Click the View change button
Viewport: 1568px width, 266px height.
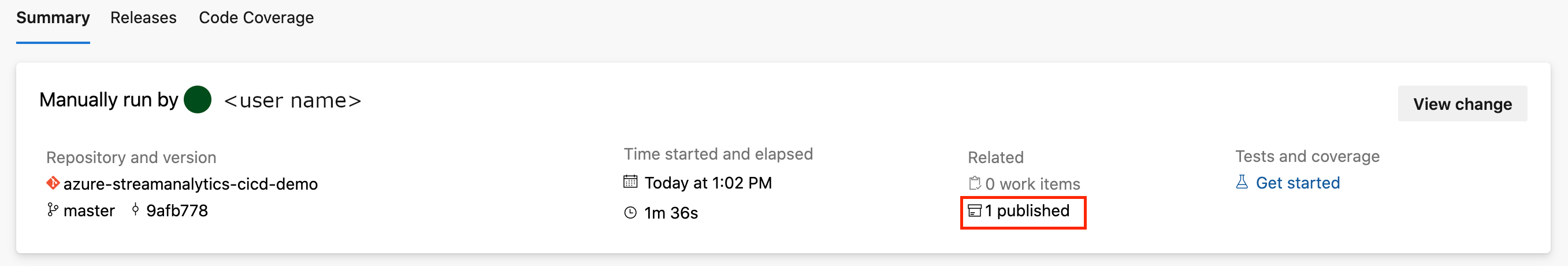[1462, 104]
